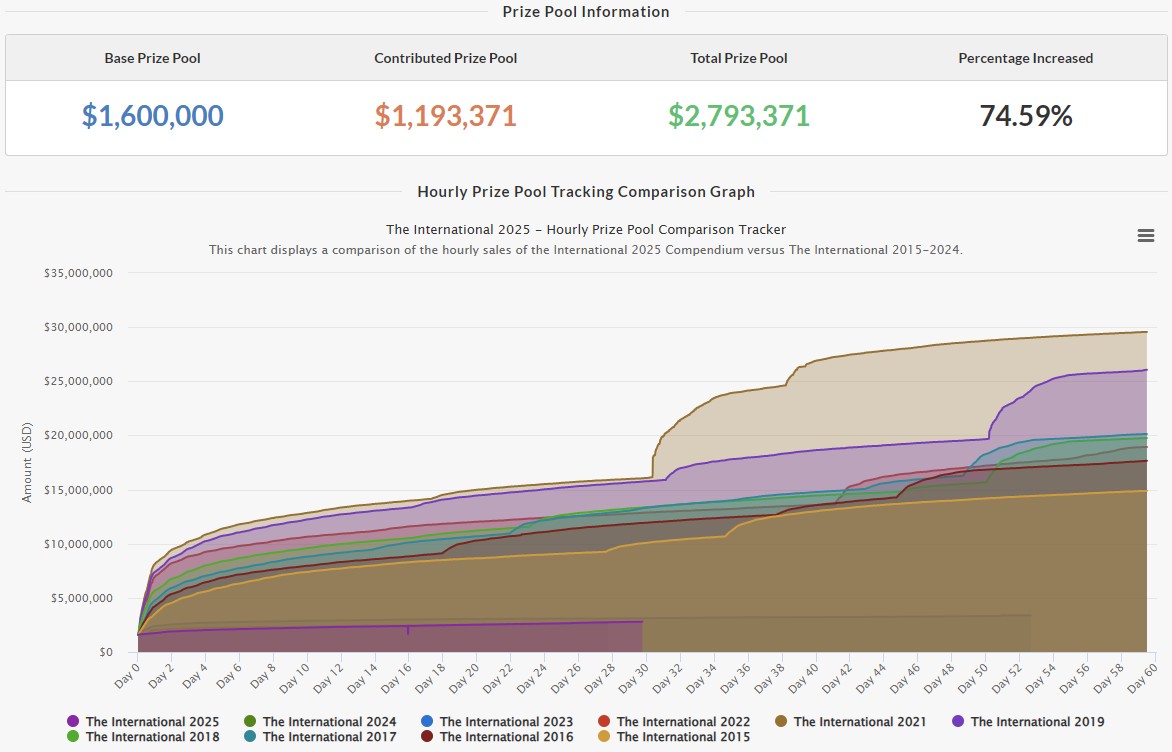1172x752 pixels.
Task: Click the $1,600,000 base prize pool value
Action: pos(152,116)
